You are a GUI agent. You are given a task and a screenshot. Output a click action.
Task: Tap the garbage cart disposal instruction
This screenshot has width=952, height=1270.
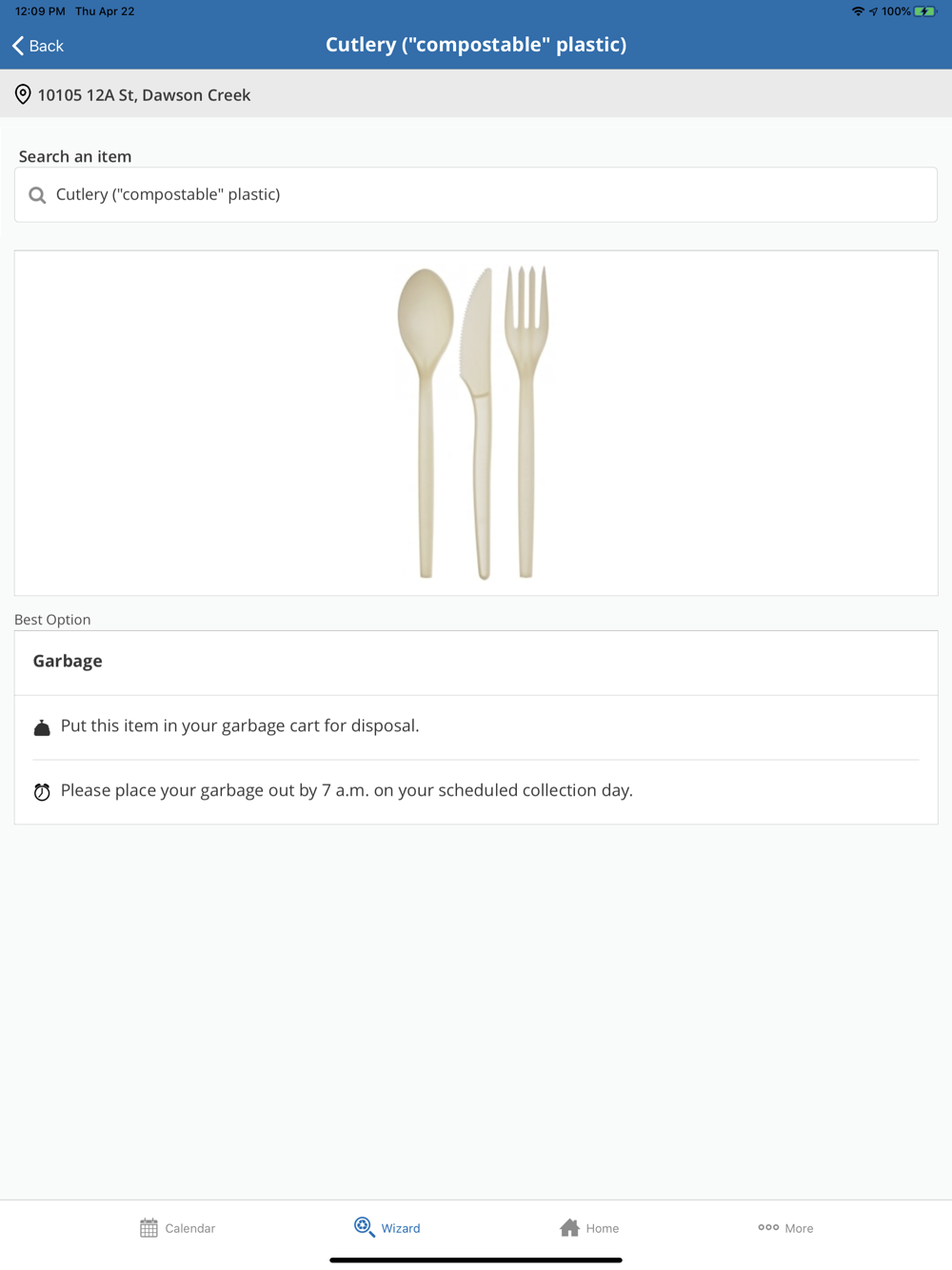(240, 726)
